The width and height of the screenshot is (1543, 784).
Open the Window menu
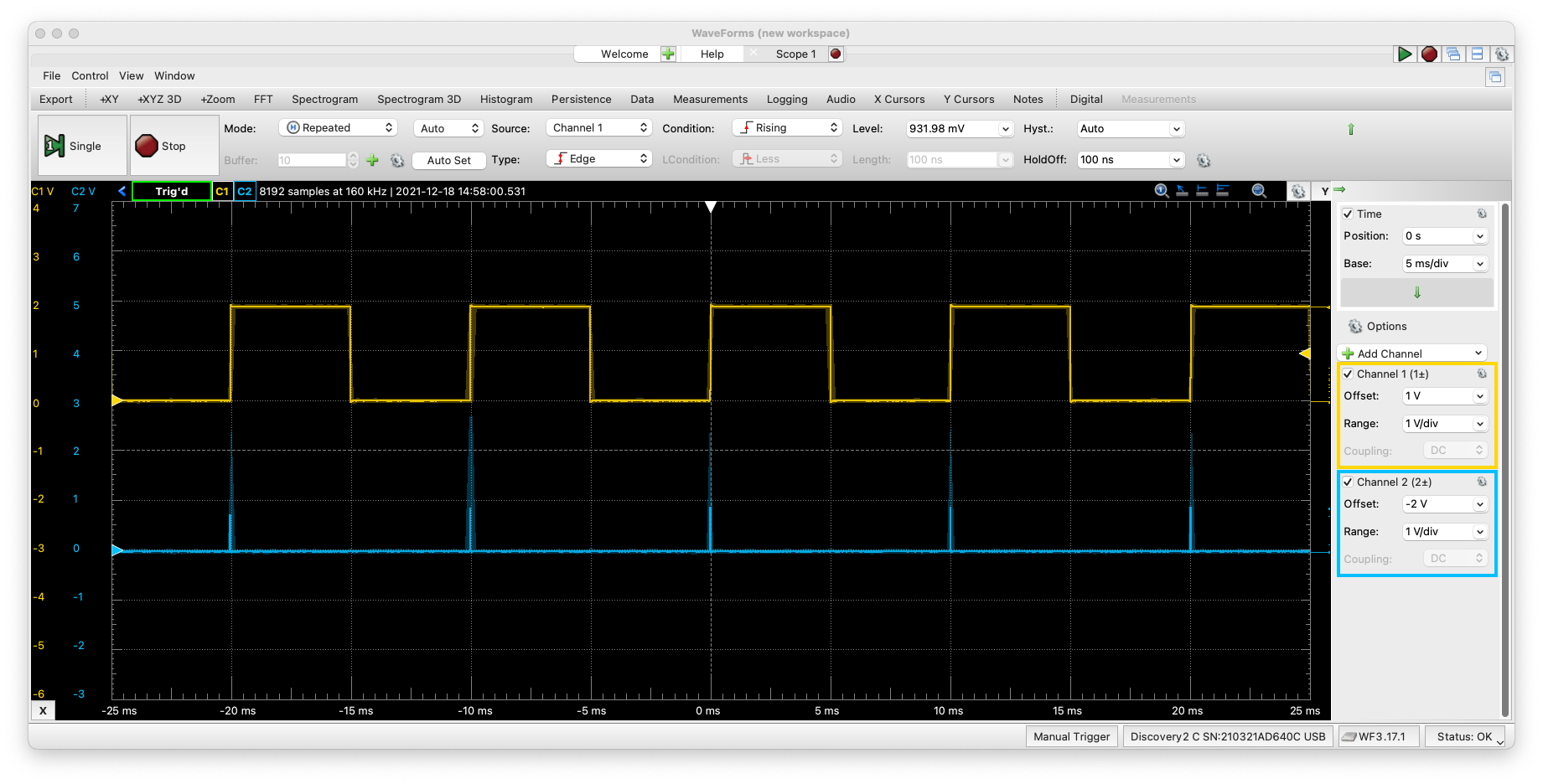[174, 75]
